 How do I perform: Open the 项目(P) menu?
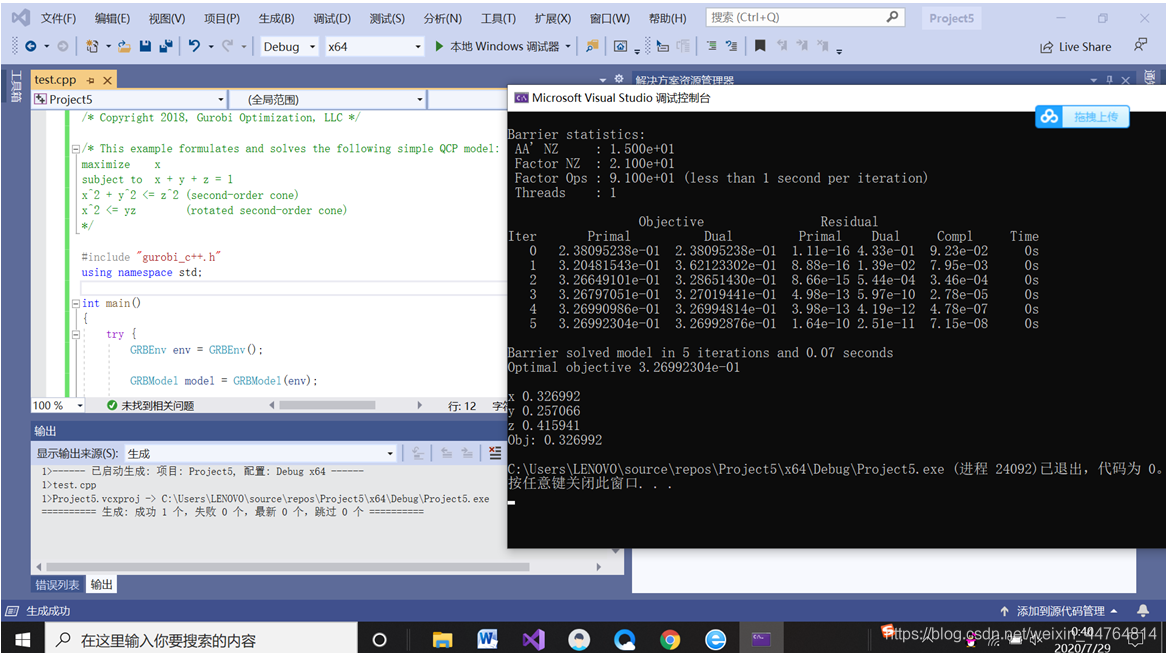[222, 18]
